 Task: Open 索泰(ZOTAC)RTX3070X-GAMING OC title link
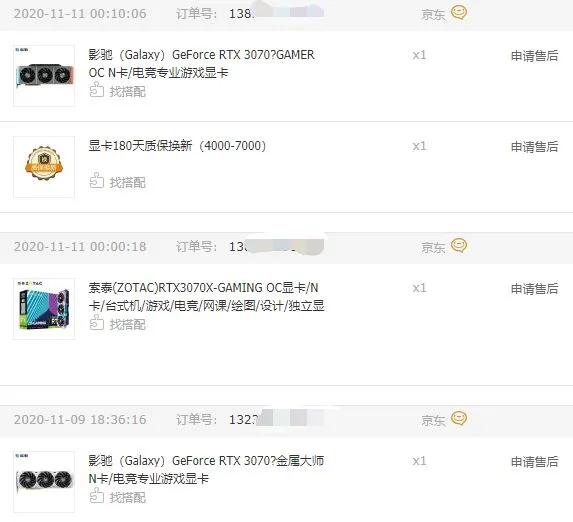point(206,296)
